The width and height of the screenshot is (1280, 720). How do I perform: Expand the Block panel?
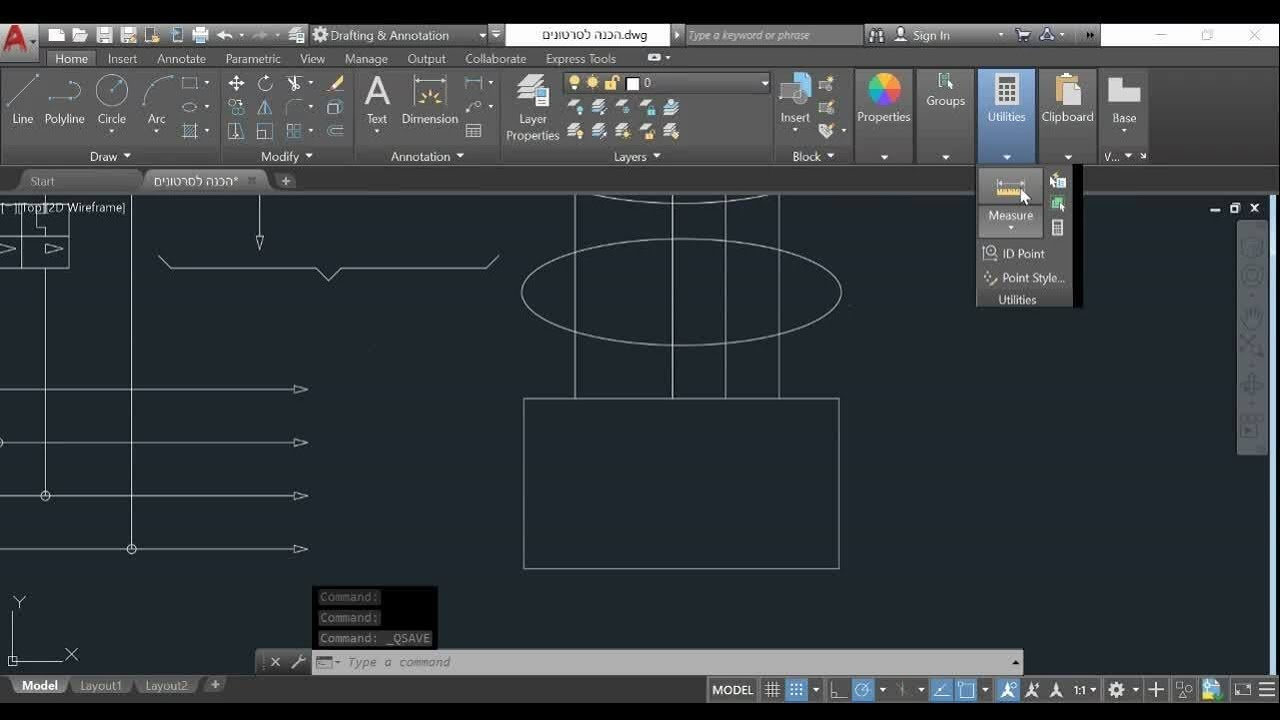pyautogui.click(x=813, y=156)
